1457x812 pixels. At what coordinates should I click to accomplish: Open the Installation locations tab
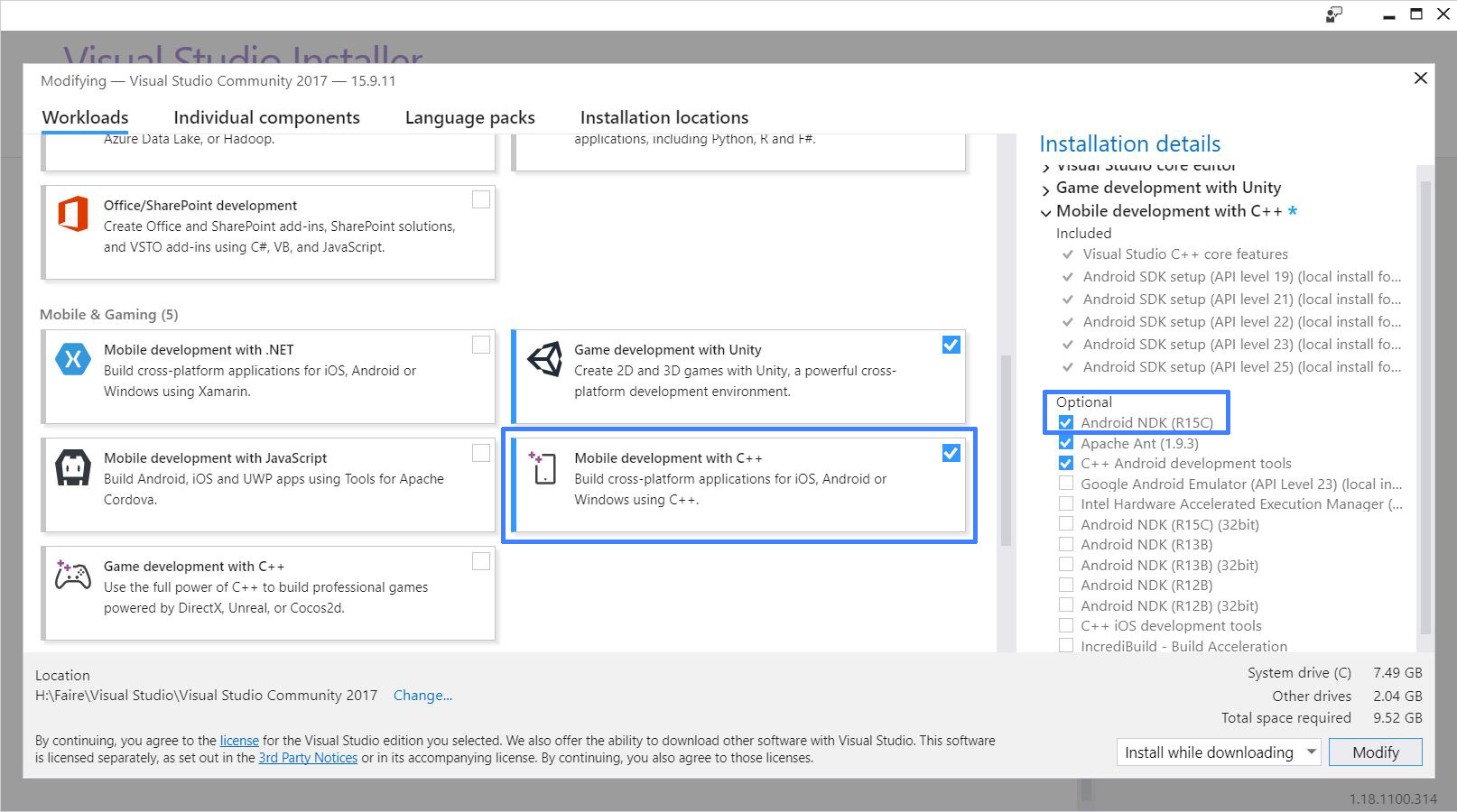664,117
